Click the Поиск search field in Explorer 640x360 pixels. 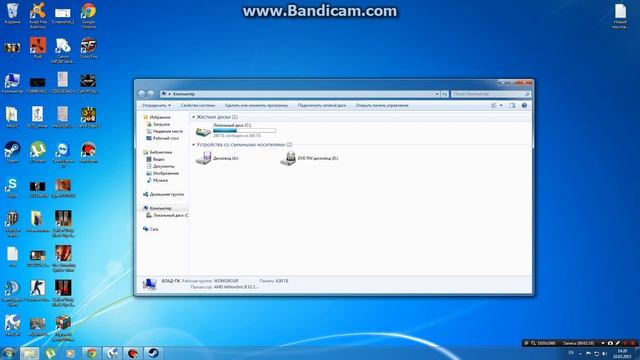point(491,94)
